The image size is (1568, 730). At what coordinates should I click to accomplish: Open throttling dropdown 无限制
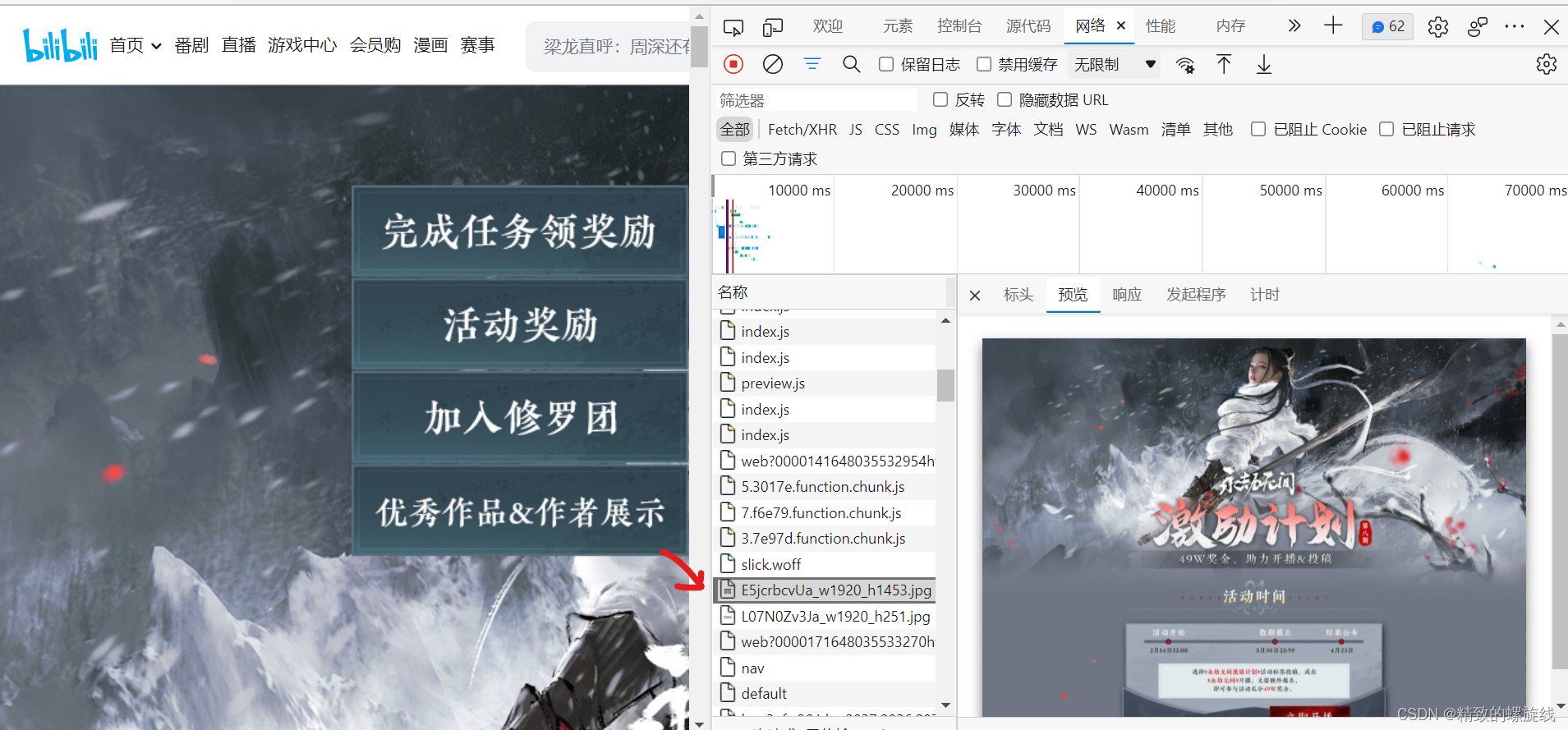pos(1114,64)
